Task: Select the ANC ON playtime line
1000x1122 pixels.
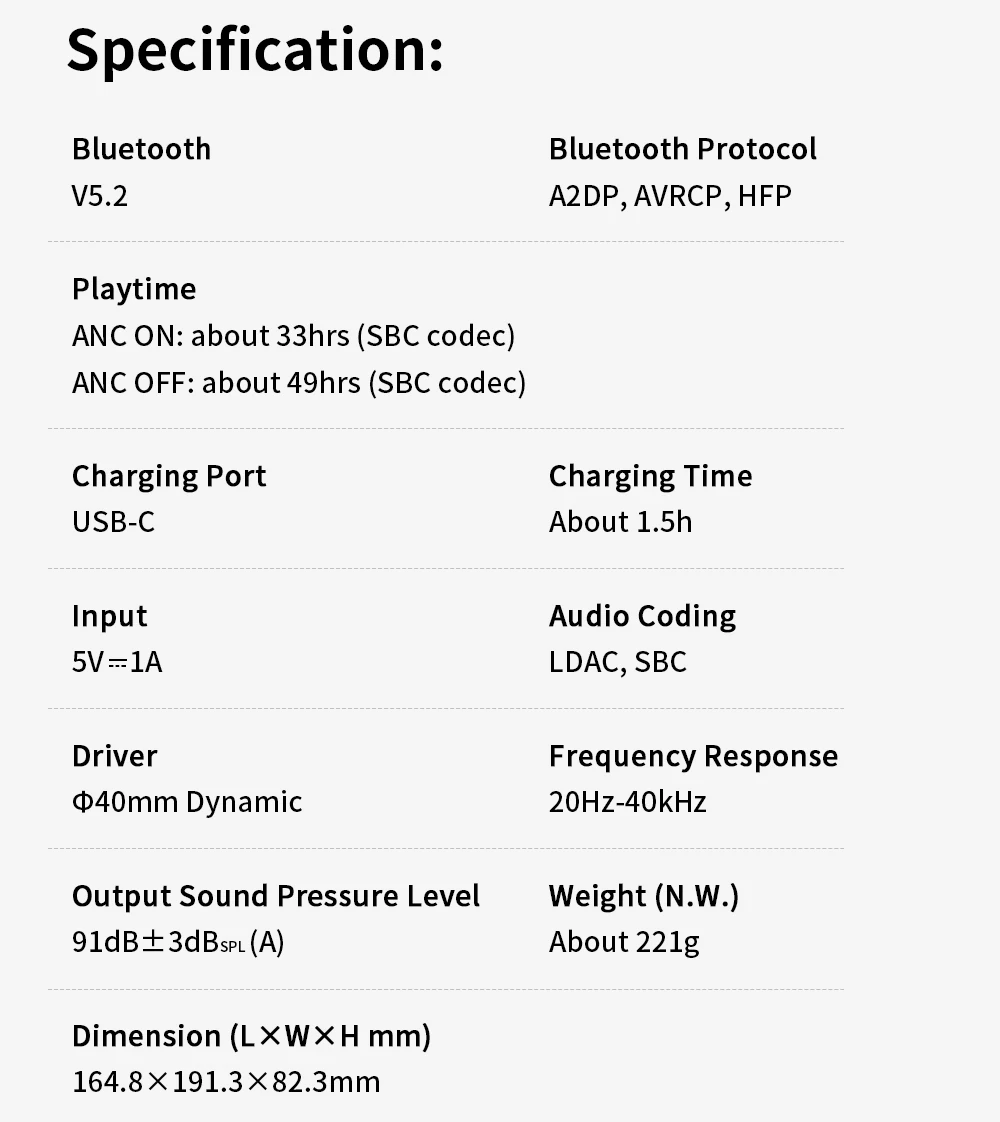Action: [x=293, y=335]
